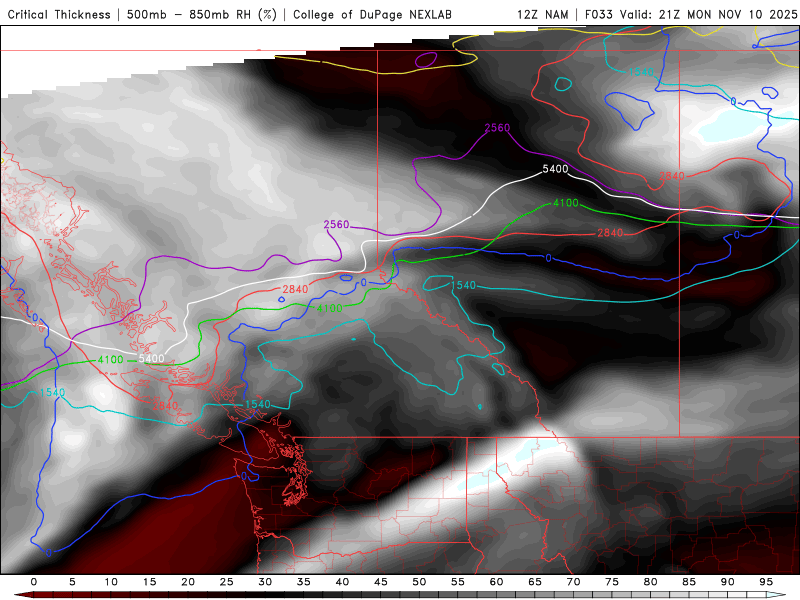
Task: Click the colorbar scale label "10"
Action: coord(111,582)
